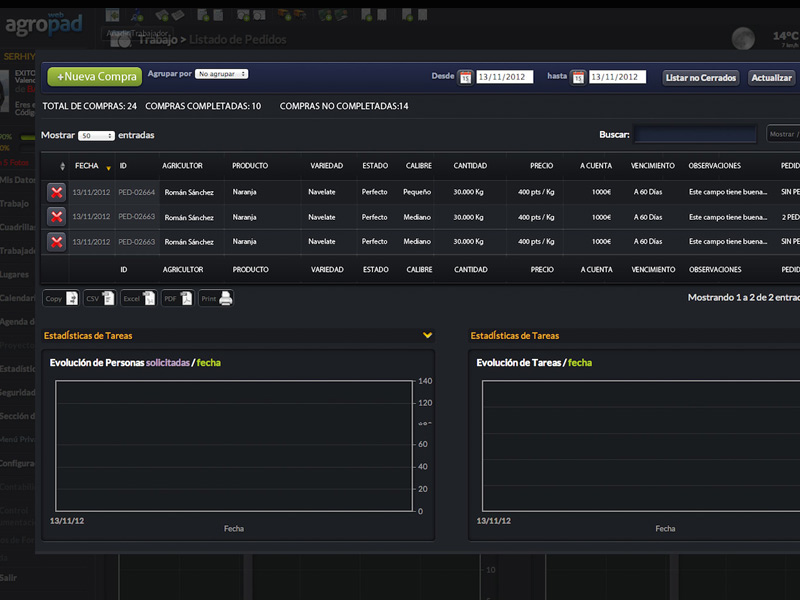Click the Nueva Compra button
The height and width of the screenshot is (600, 800).
point(94,76)
